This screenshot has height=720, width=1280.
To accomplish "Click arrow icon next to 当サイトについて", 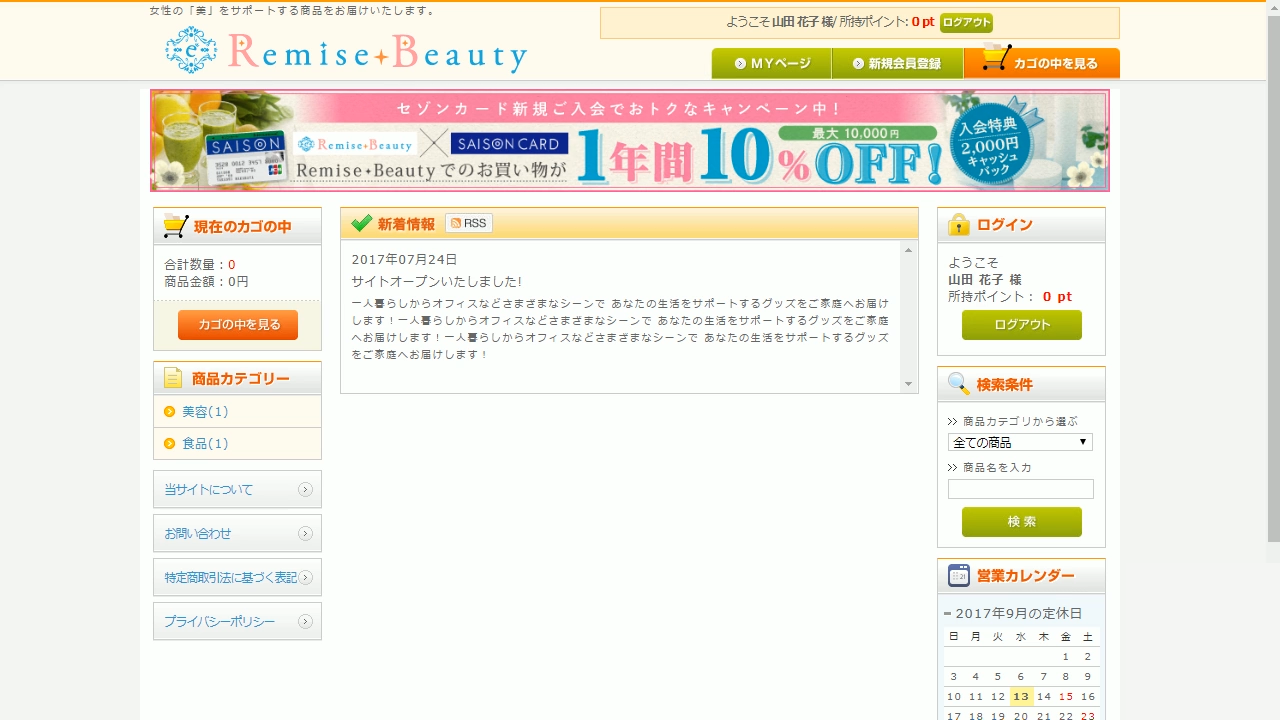I will pos(305,490).
